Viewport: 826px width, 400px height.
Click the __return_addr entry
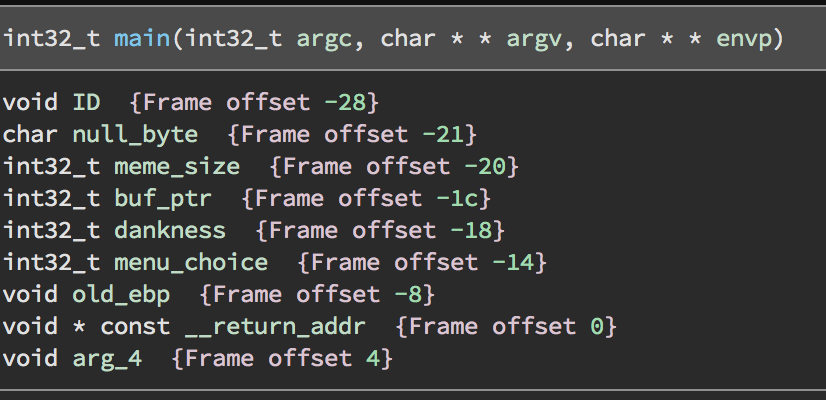(276, 327)
